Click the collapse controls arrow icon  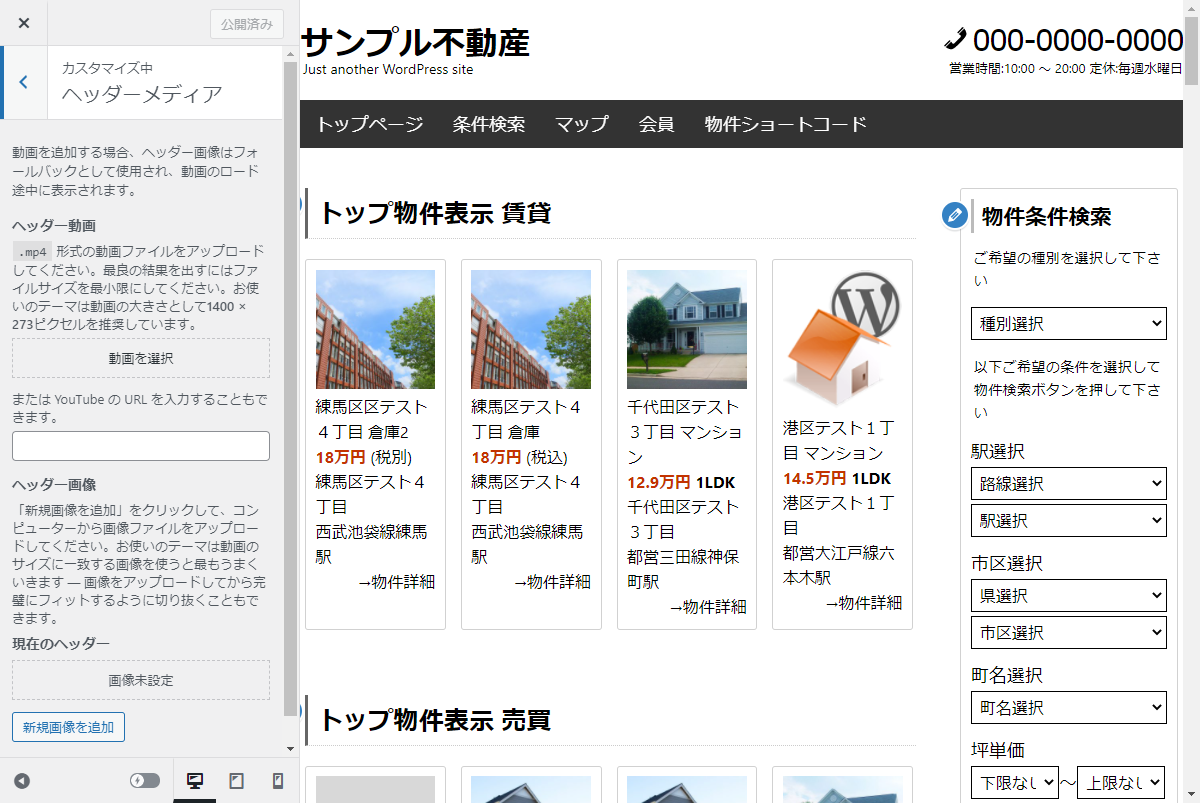pos(21,781)
